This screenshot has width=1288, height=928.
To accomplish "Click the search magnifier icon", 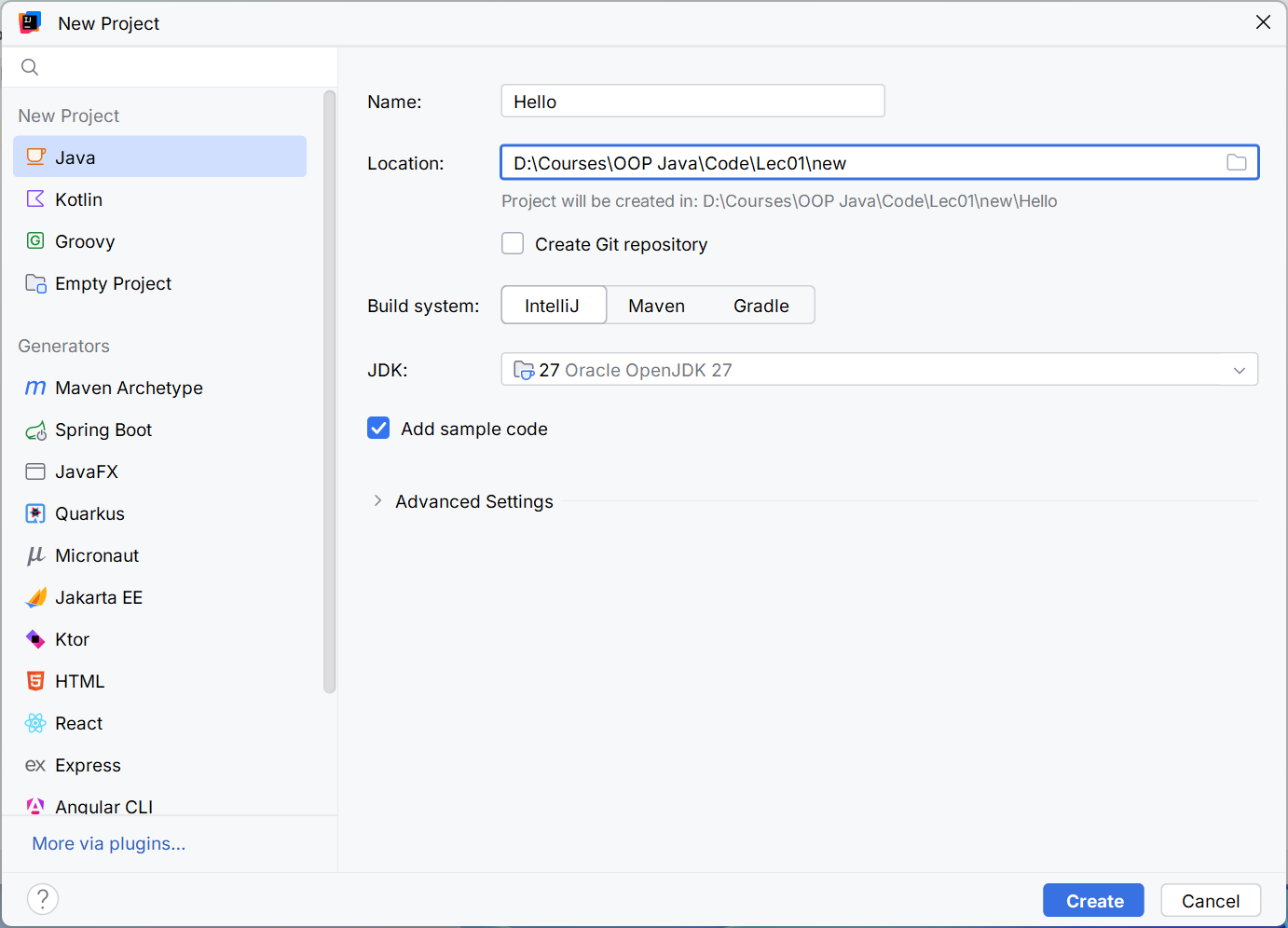I will click(x=30, y=67).
